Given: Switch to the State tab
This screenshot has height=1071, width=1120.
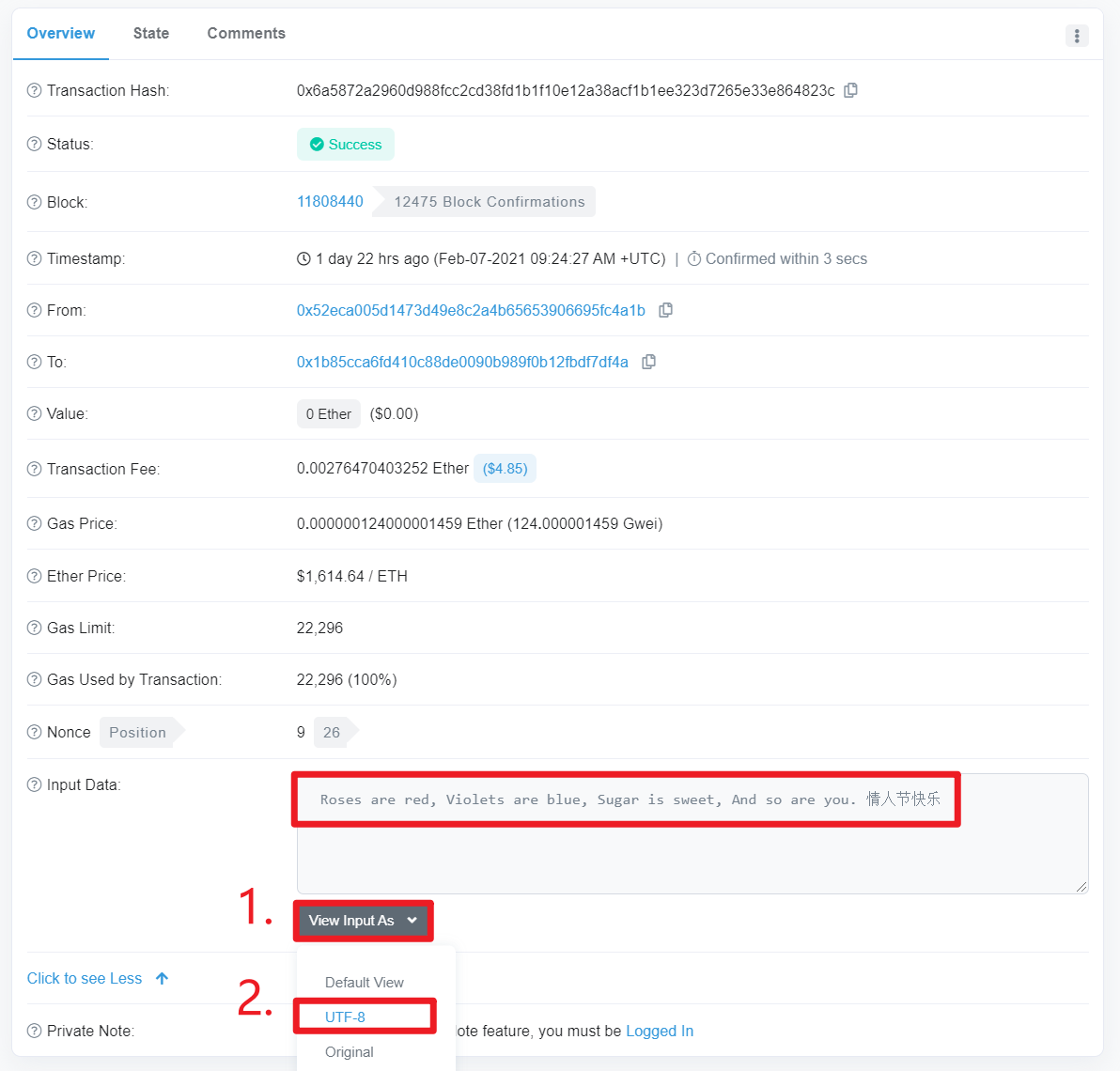Looking at the screenshot, I should (151, 33).
